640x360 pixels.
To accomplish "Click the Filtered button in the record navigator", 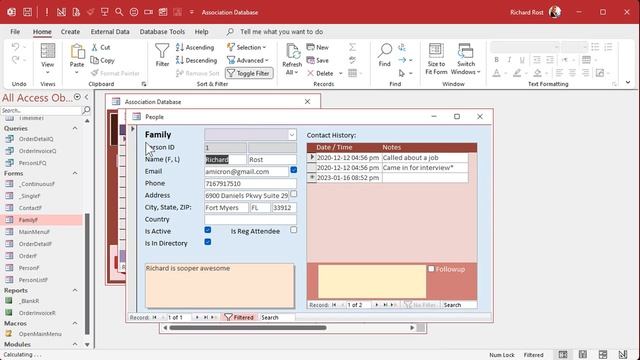I will coord(239,317).
